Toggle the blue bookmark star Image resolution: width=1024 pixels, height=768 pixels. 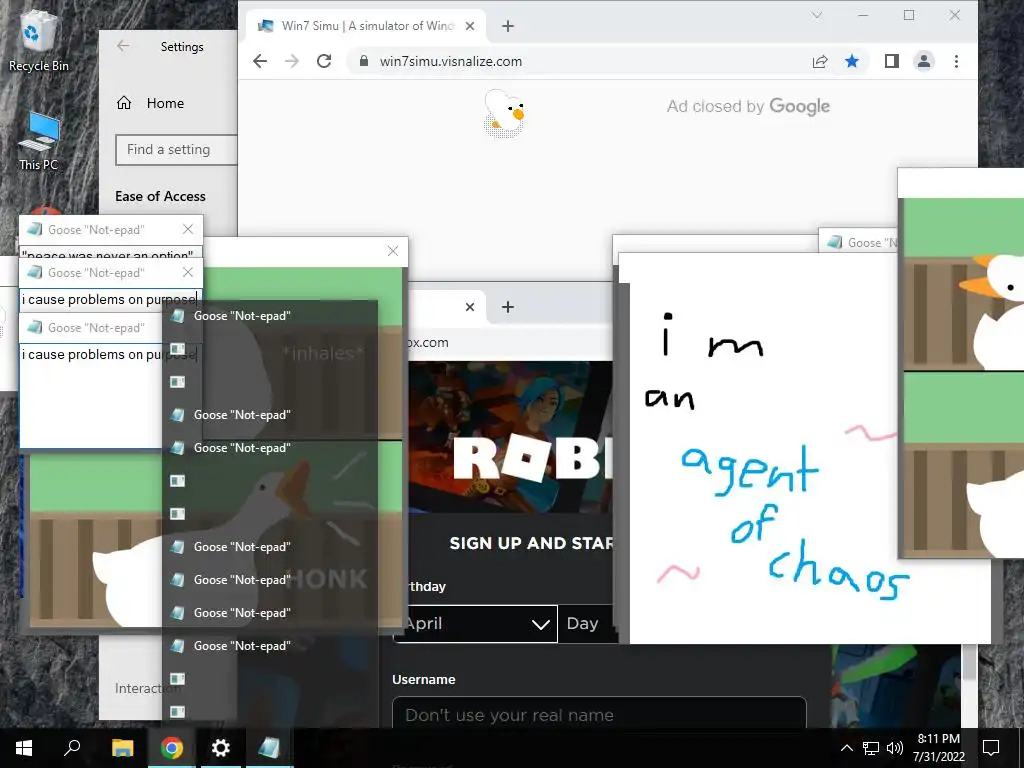(852, 61)
